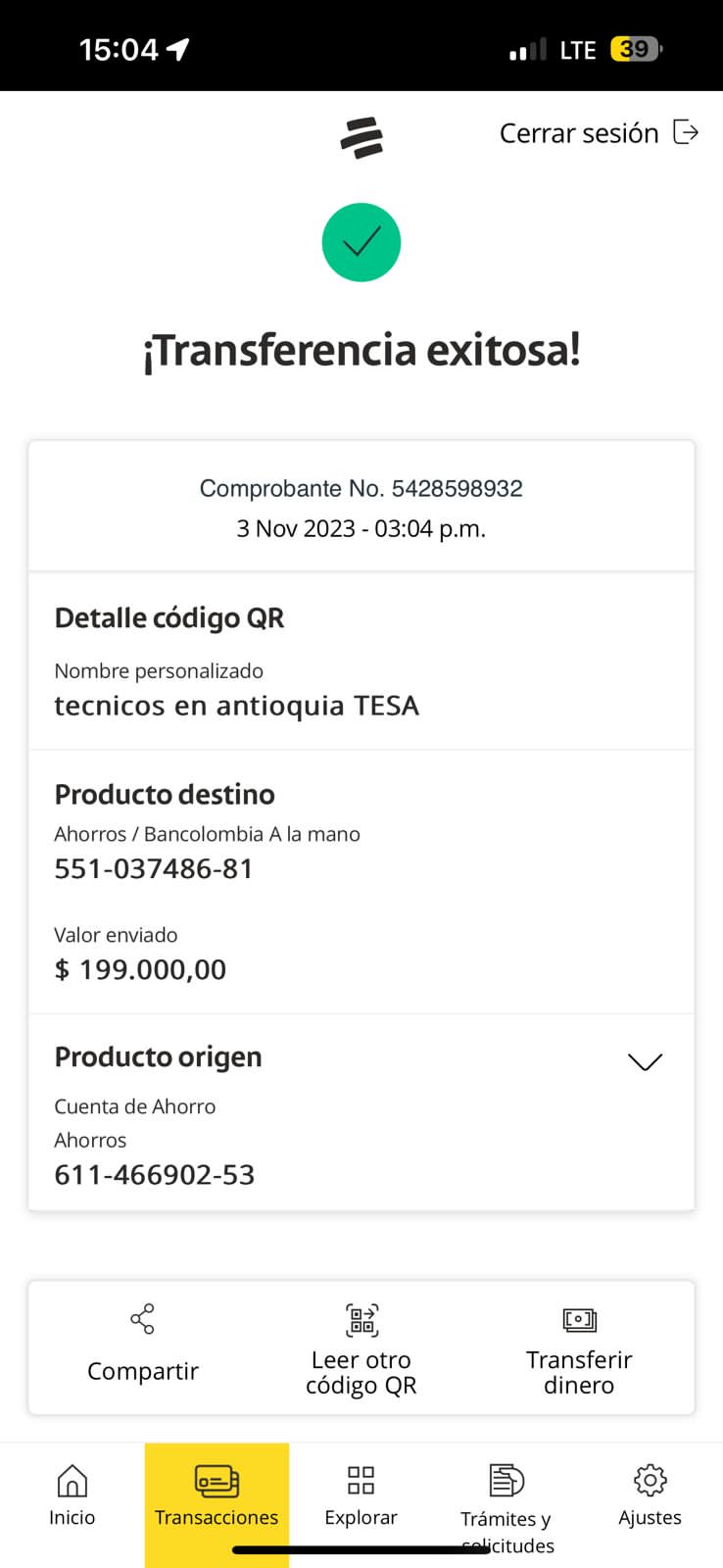Viewport: 723px width, 1568px height.
Task: Tap the money transfer icon
Action: point(579,1320)
